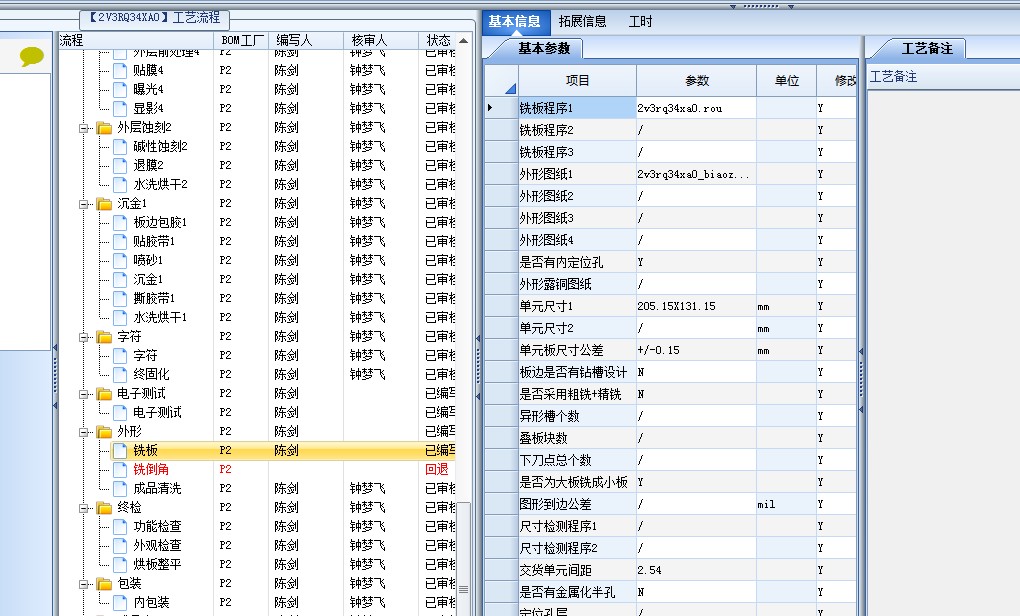
Task: Click the document icon beside 终固化
Action: (x=120, y=374)
